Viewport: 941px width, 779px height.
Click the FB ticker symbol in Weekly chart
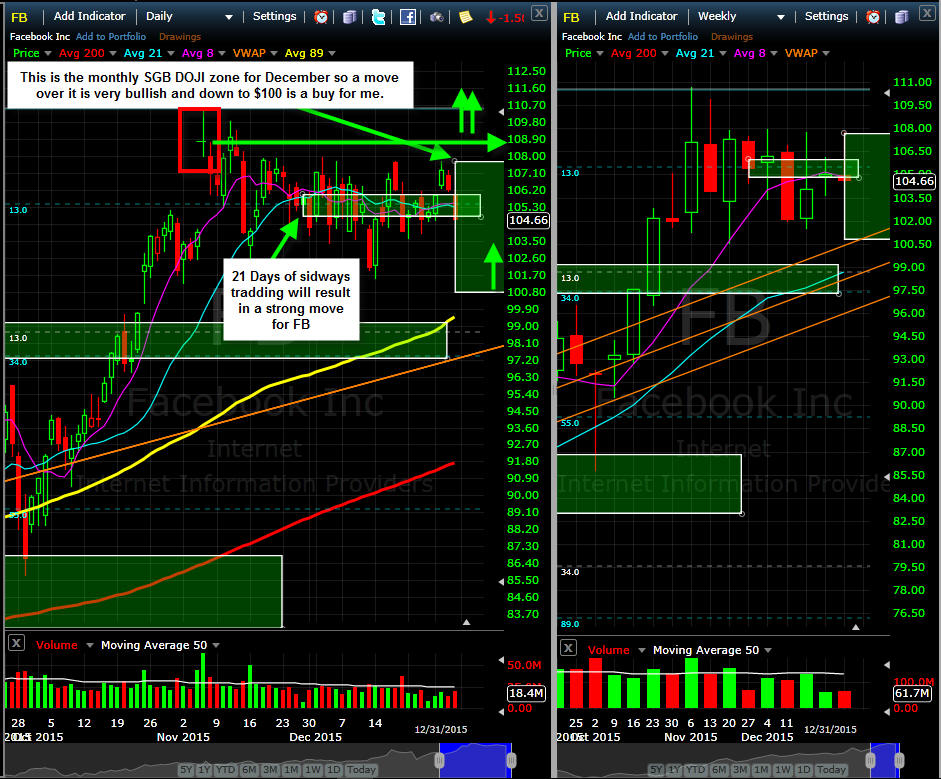pyautogui.click(x=571, y=17)
